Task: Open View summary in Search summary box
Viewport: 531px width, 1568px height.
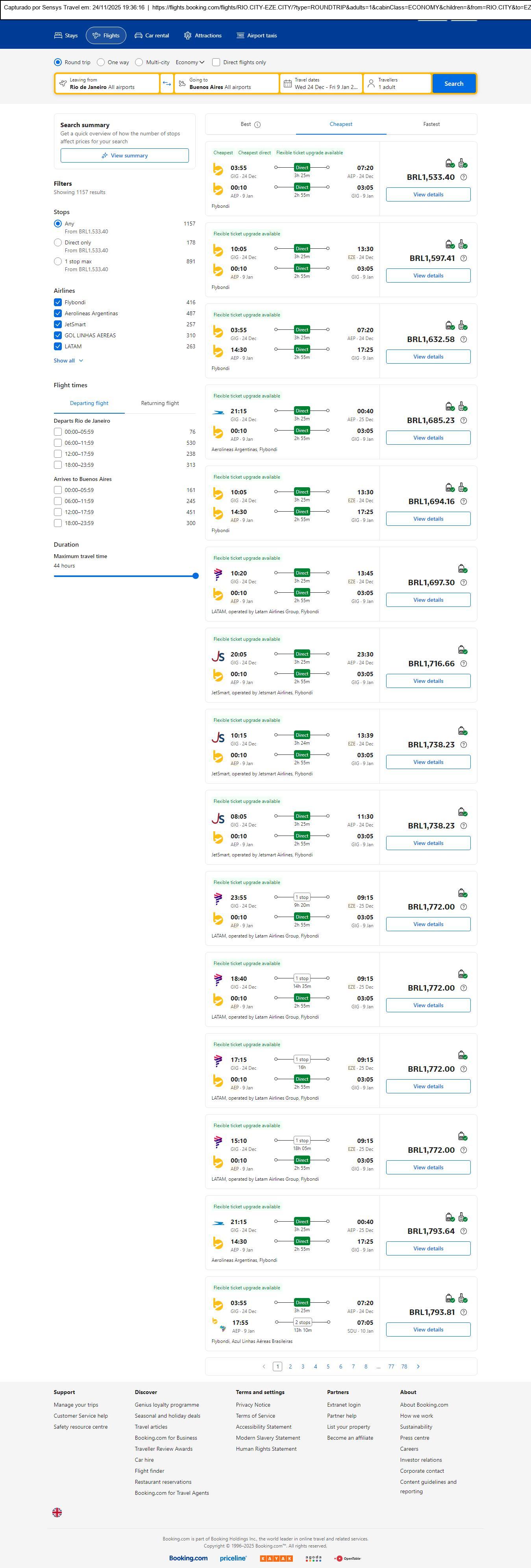Action: [x=124, y=156]
